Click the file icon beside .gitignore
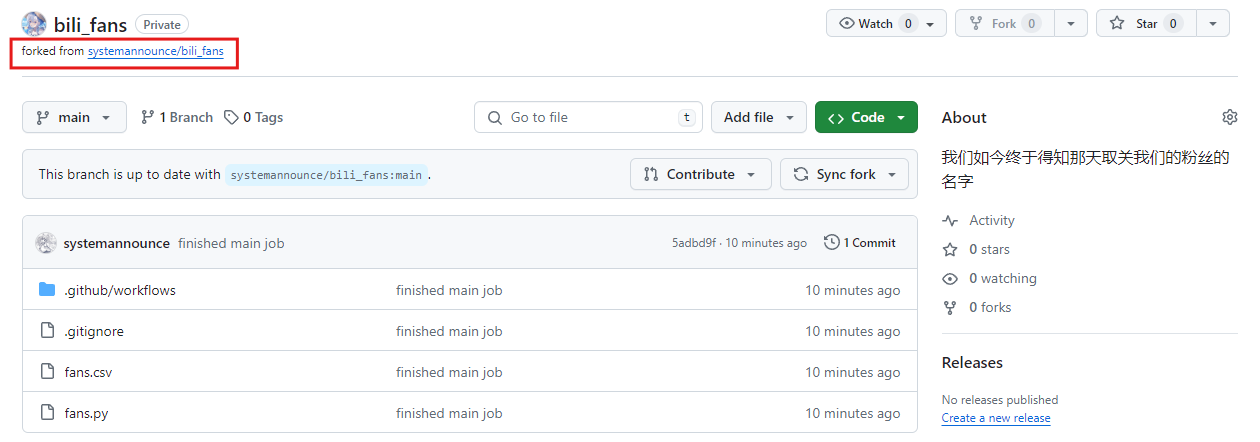Viewport: 1260px width, 442px height. [47, 331]
